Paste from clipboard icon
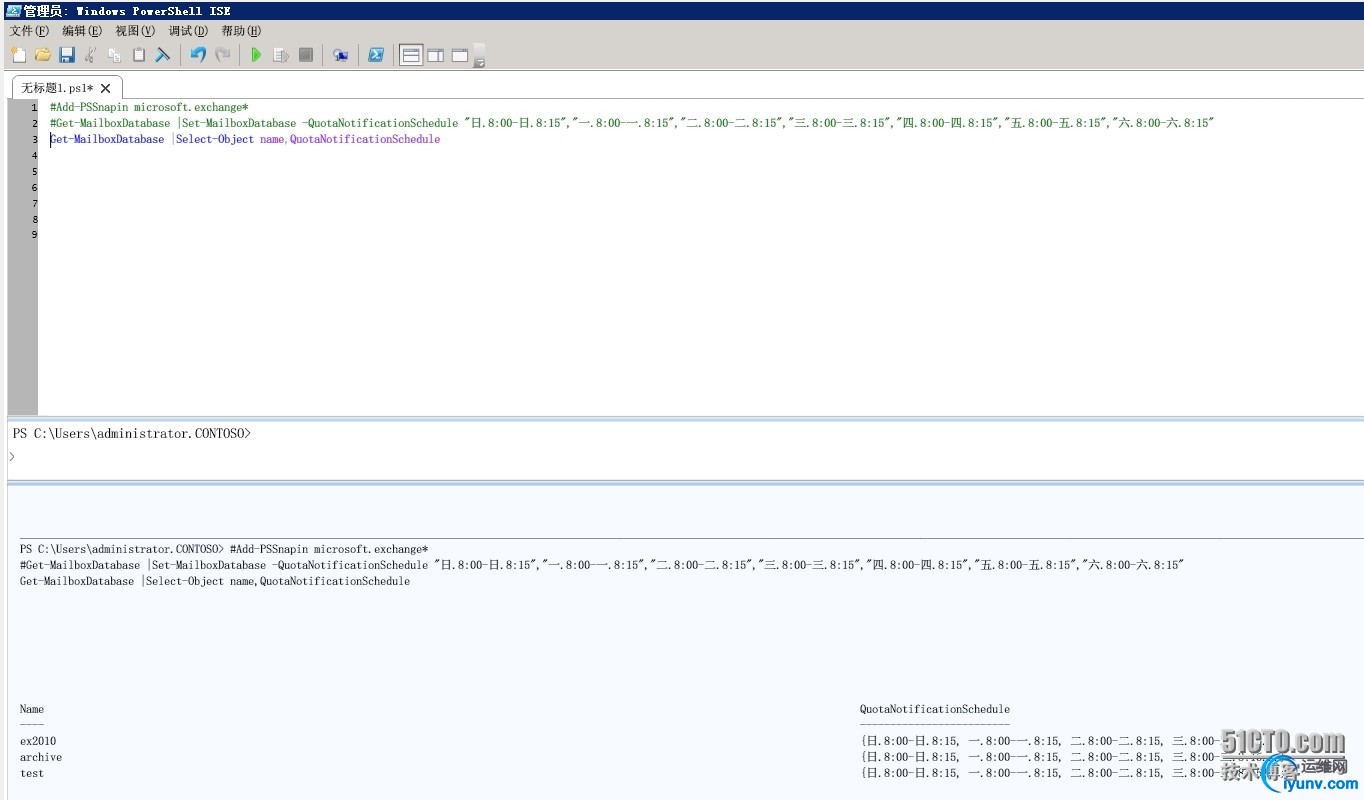The image size is (1364, 800). click(x=139, y=55)
